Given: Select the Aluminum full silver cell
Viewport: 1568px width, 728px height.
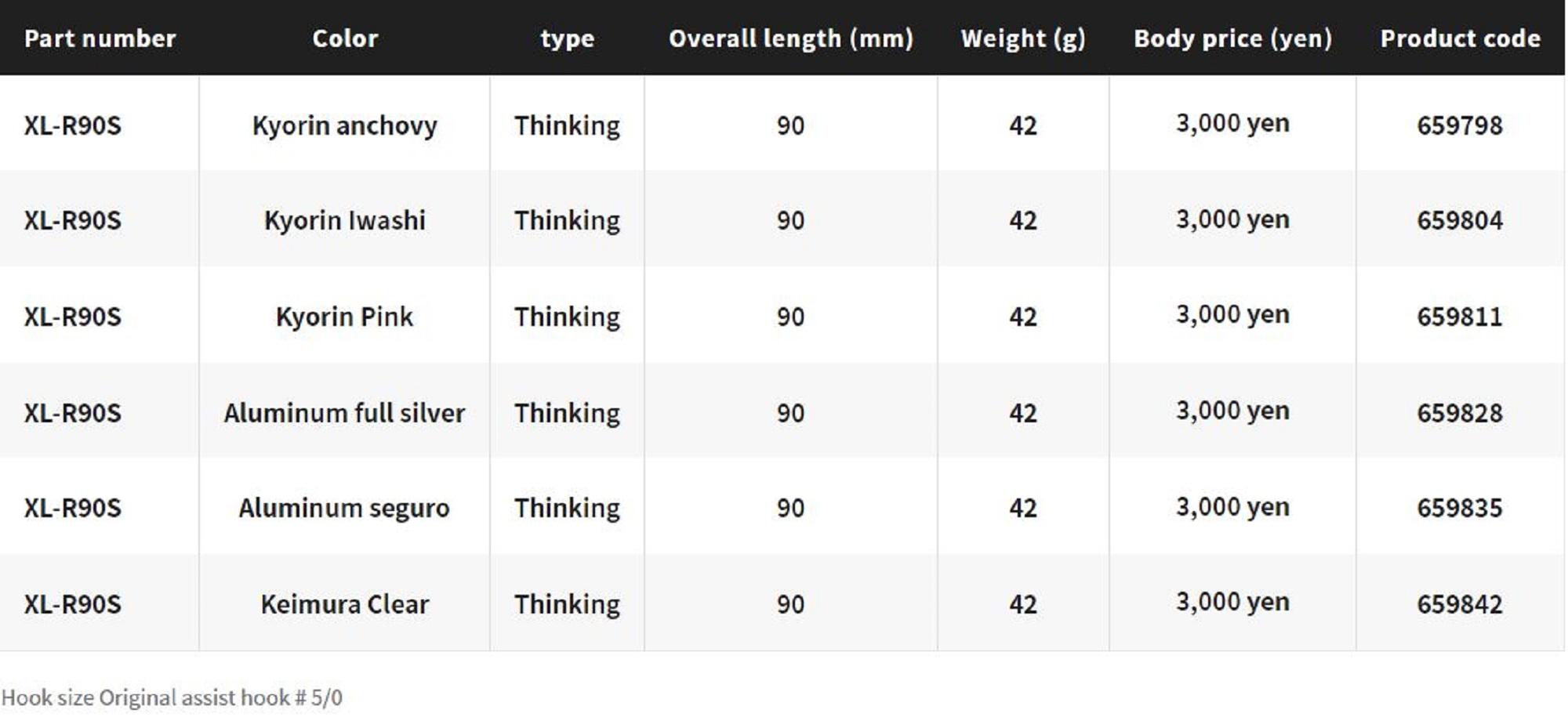Looking at the screenshot, I should click(344, 413).
